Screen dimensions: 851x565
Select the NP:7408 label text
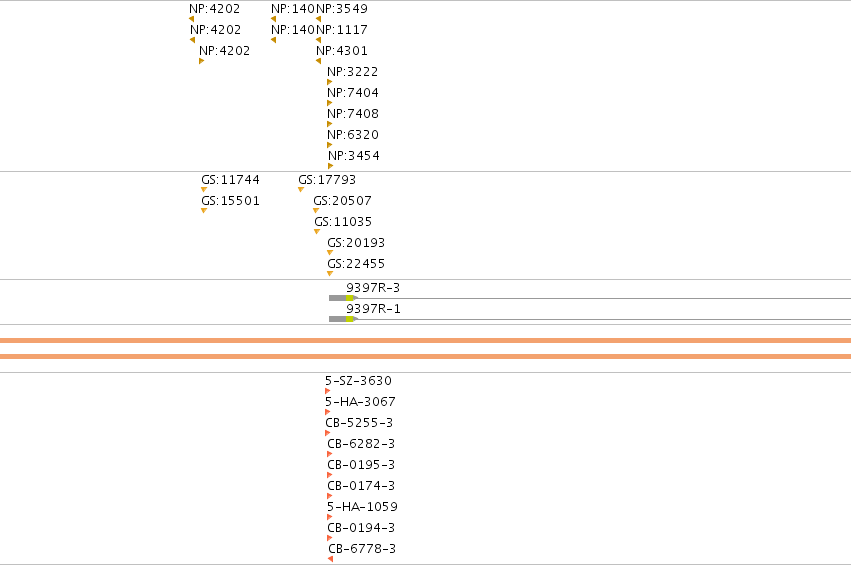353,113
